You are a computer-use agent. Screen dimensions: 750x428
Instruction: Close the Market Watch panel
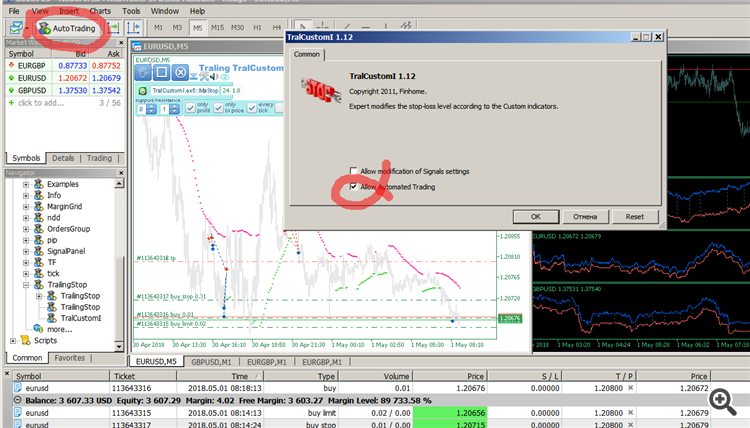(121, 43)
